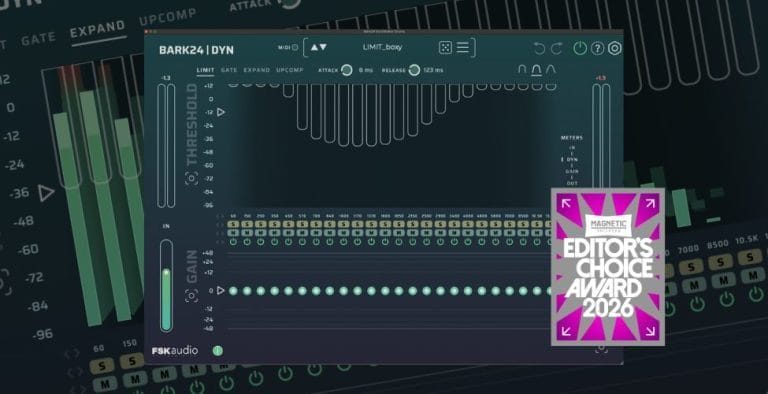Click the threshold global triangle handle
The image size is (768, 394).
point(221,112)
